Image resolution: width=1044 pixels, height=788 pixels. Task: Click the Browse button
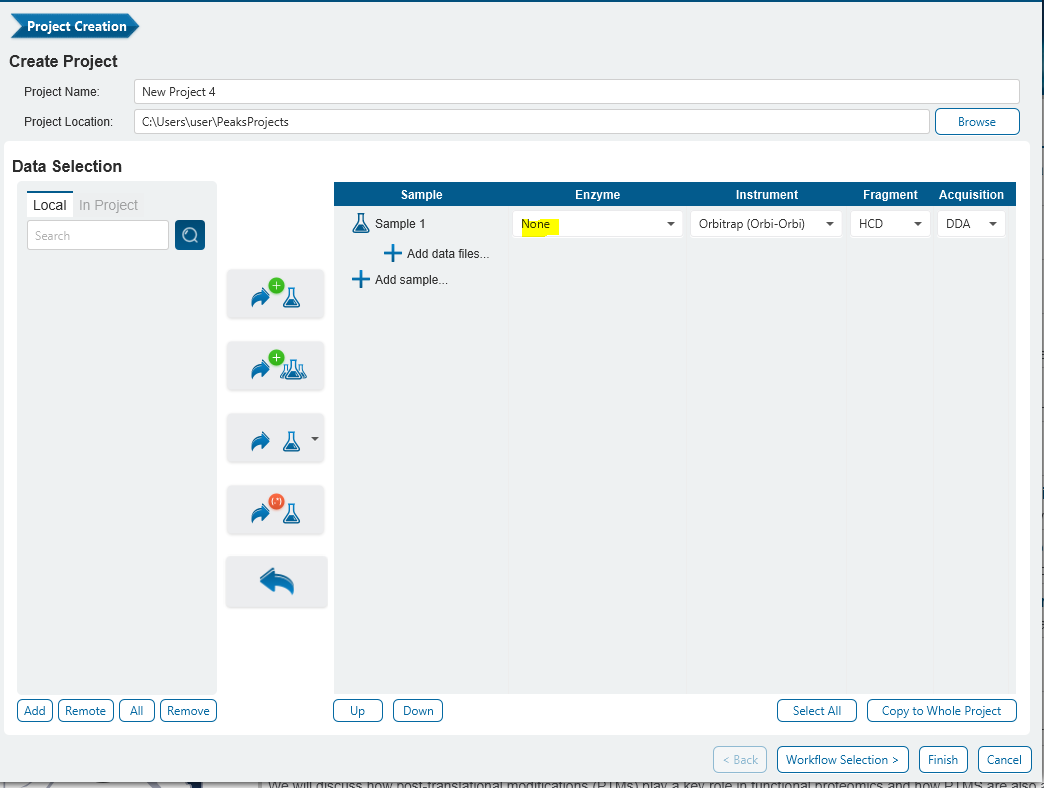click(x=977, y=122)
